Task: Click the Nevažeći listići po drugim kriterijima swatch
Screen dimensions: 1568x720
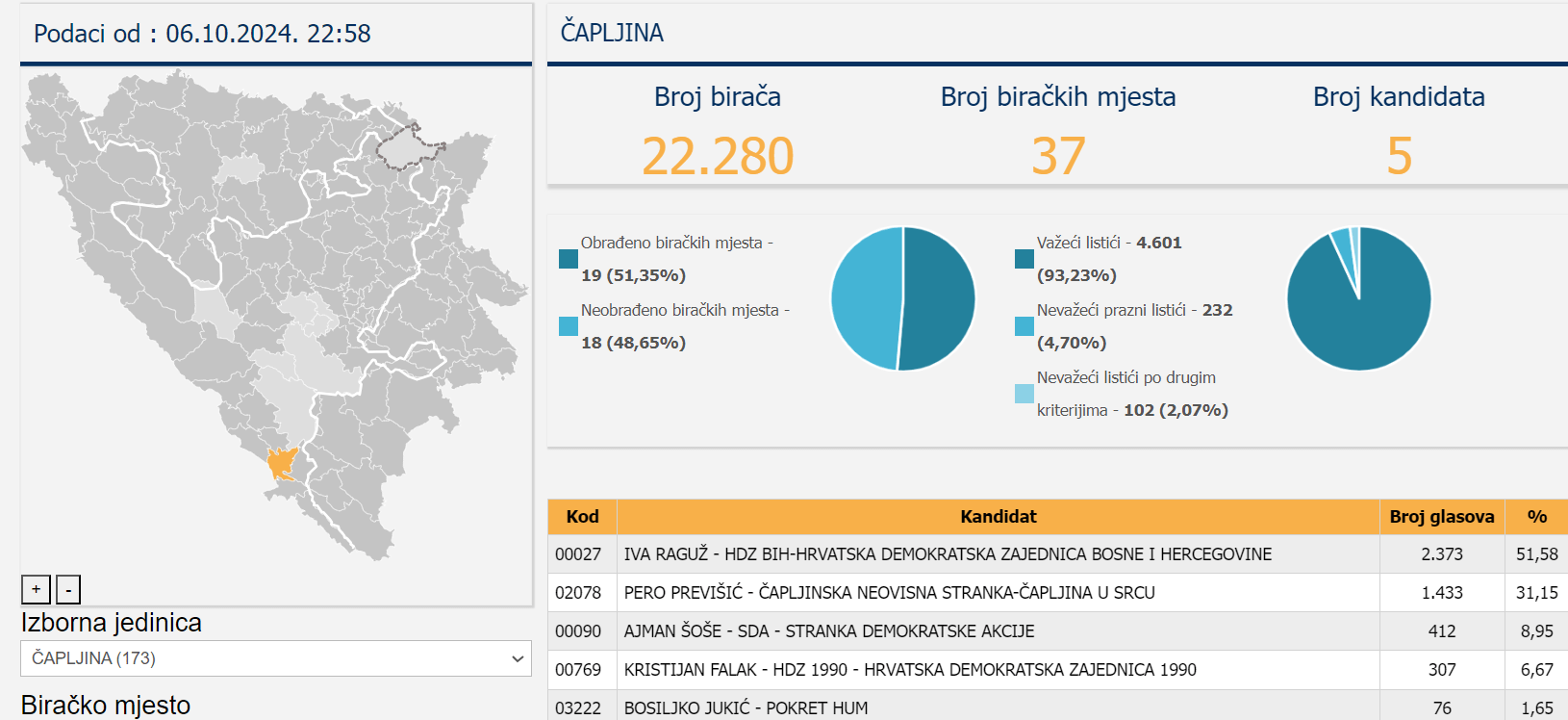Action: 1024,394
